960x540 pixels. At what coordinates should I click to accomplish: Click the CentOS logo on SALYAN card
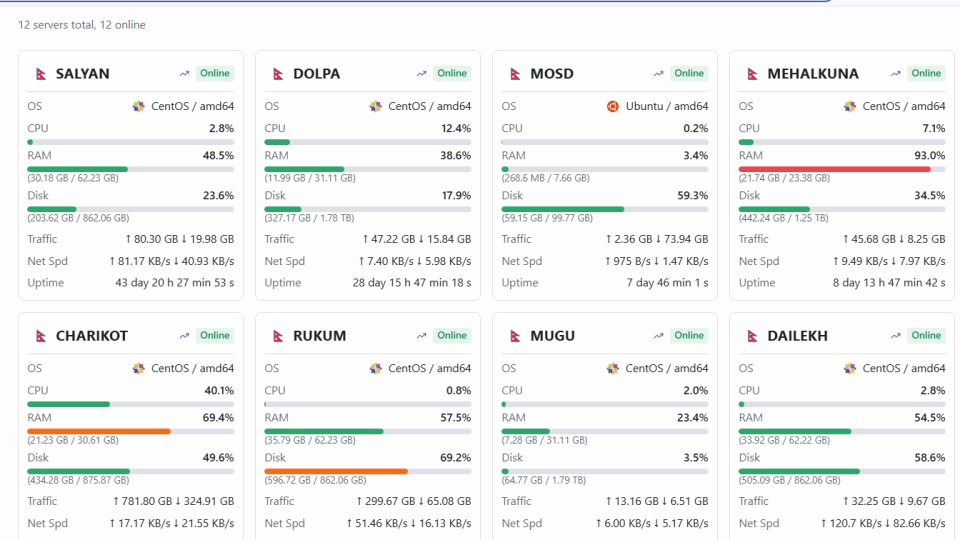(x=138, y=107)
